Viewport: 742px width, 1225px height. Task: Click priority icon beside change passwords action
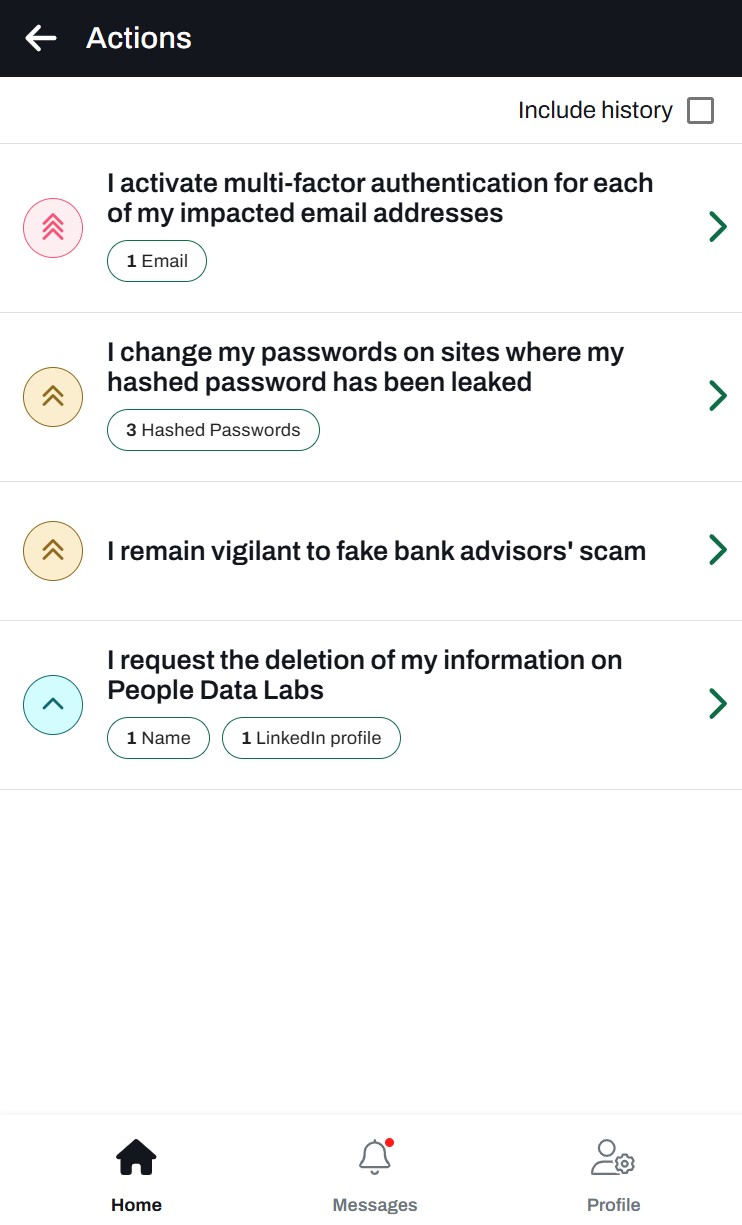click(53, 397)
